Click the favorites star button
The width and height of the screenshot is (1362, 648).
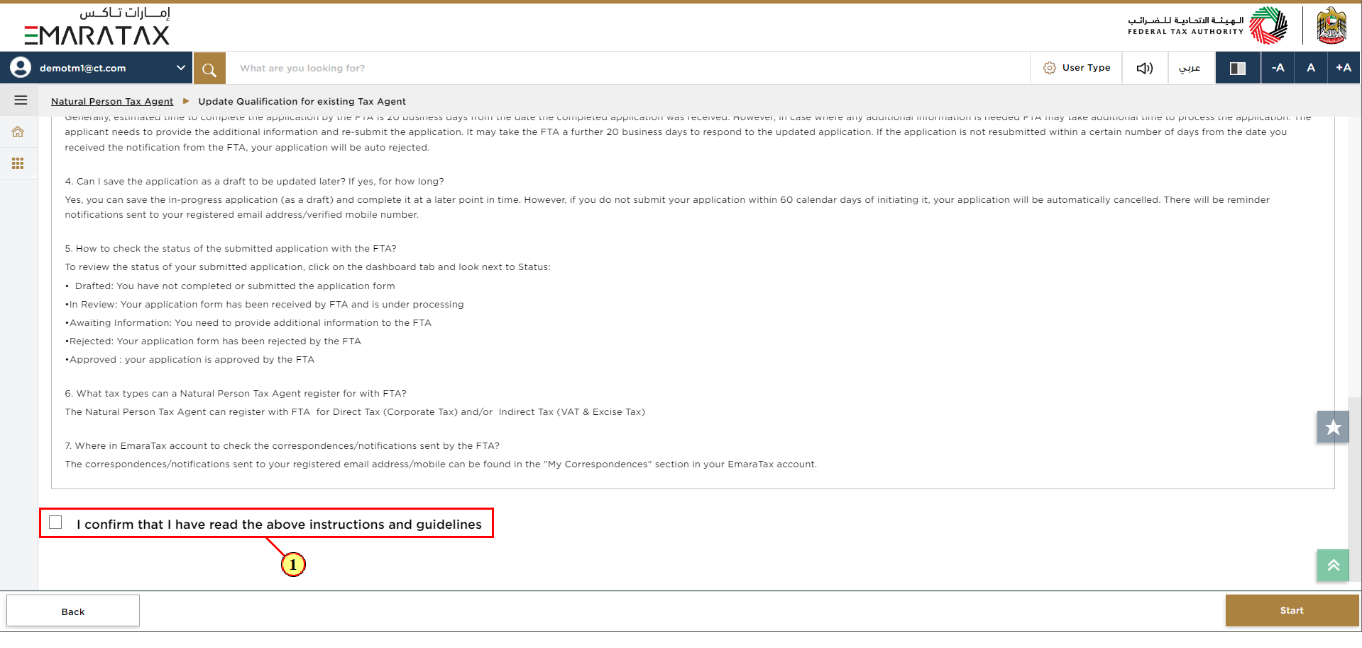pyautogui.click(x=1333, y=427)
